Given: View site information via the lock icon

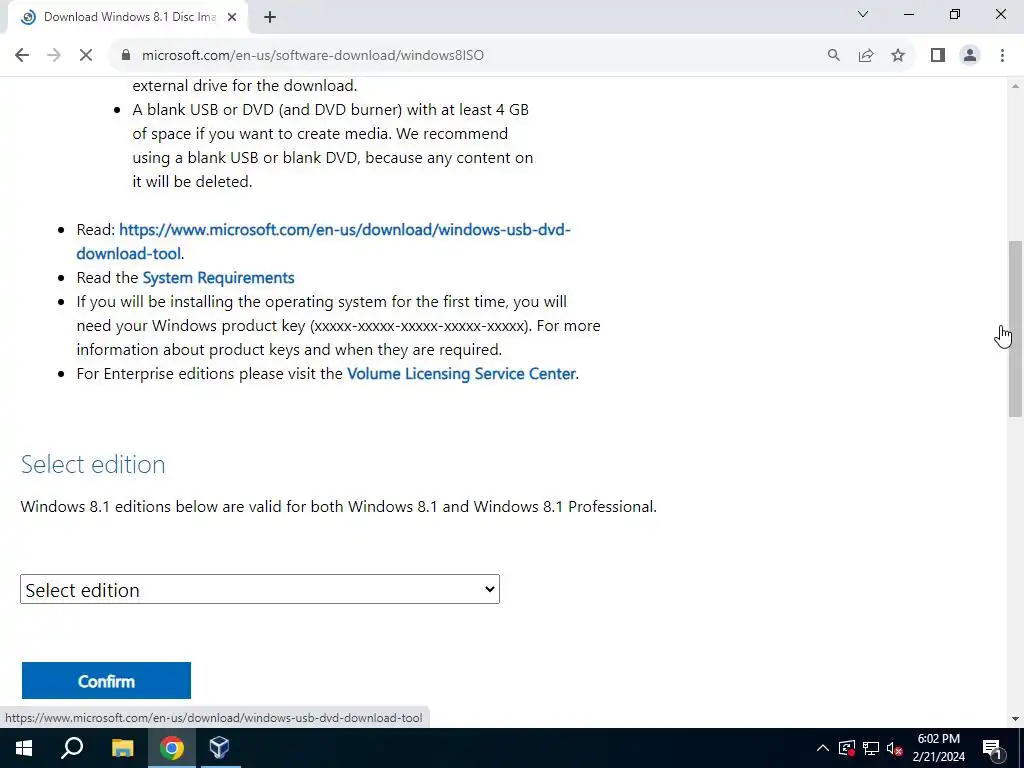Looking at the screenshot, I should coord(126,55).
